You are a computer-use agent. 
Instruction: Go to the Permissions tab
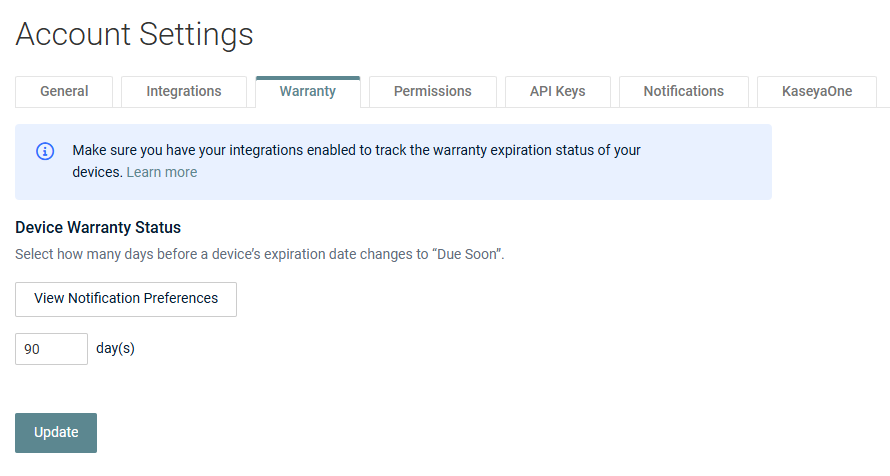433,91
